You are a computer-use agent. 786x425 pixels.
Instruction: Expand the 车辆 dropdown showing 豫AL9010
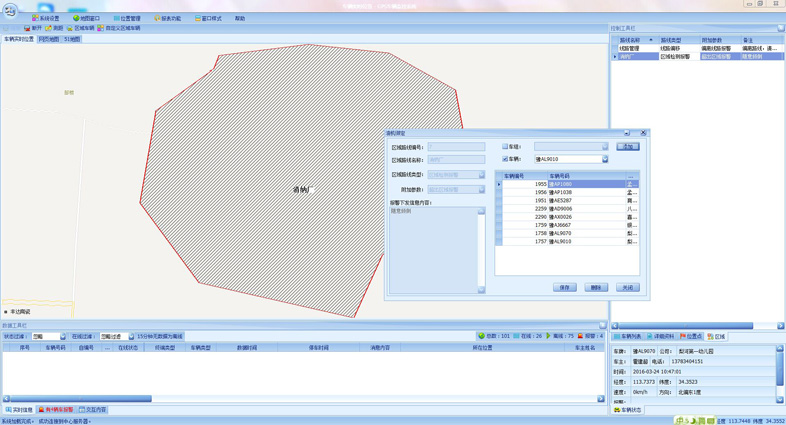click(x=604, y=159)
